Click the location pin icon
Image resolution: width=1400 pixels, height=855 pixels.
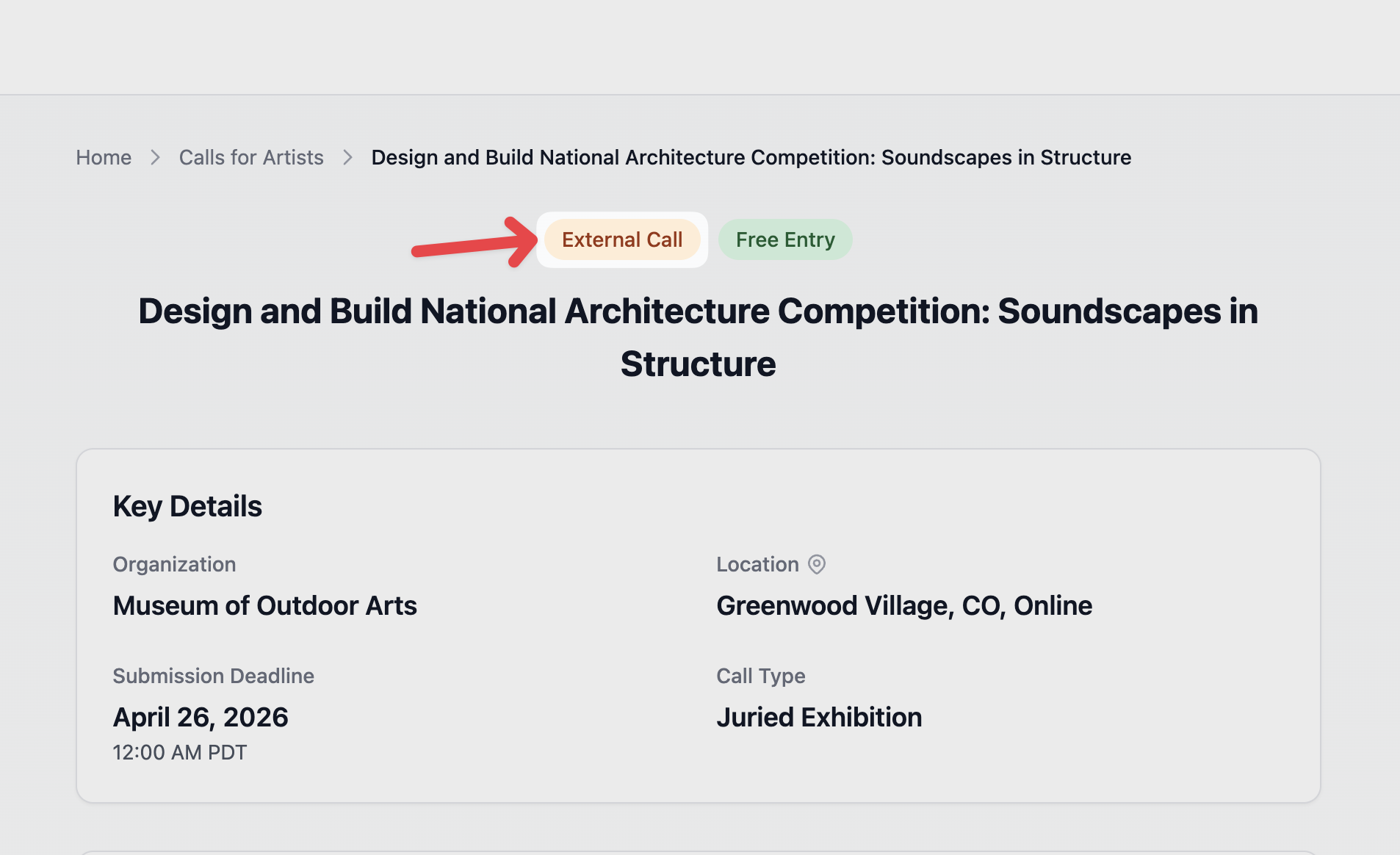816,564
